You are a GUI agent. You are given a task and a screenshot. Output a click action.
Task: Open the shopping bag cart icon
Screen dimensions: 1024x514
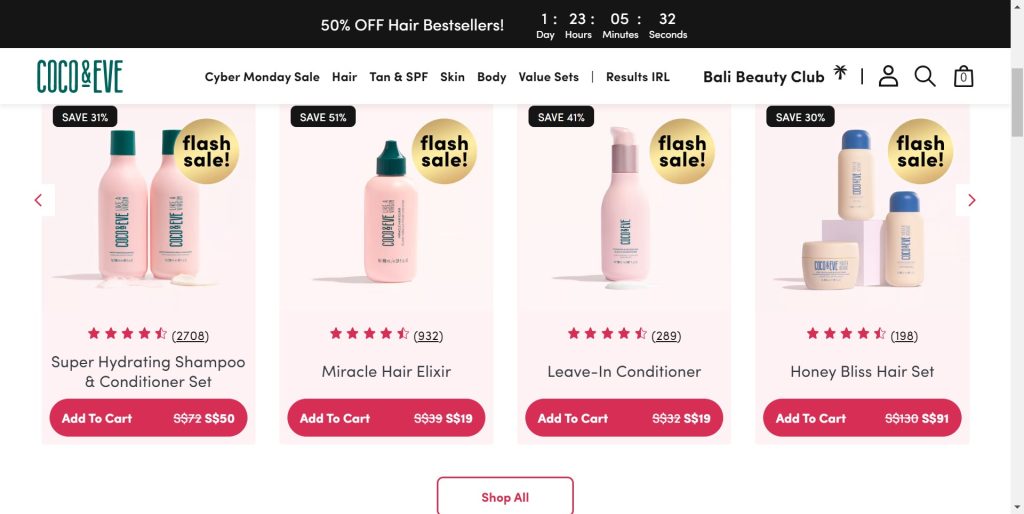click(963, 76)
